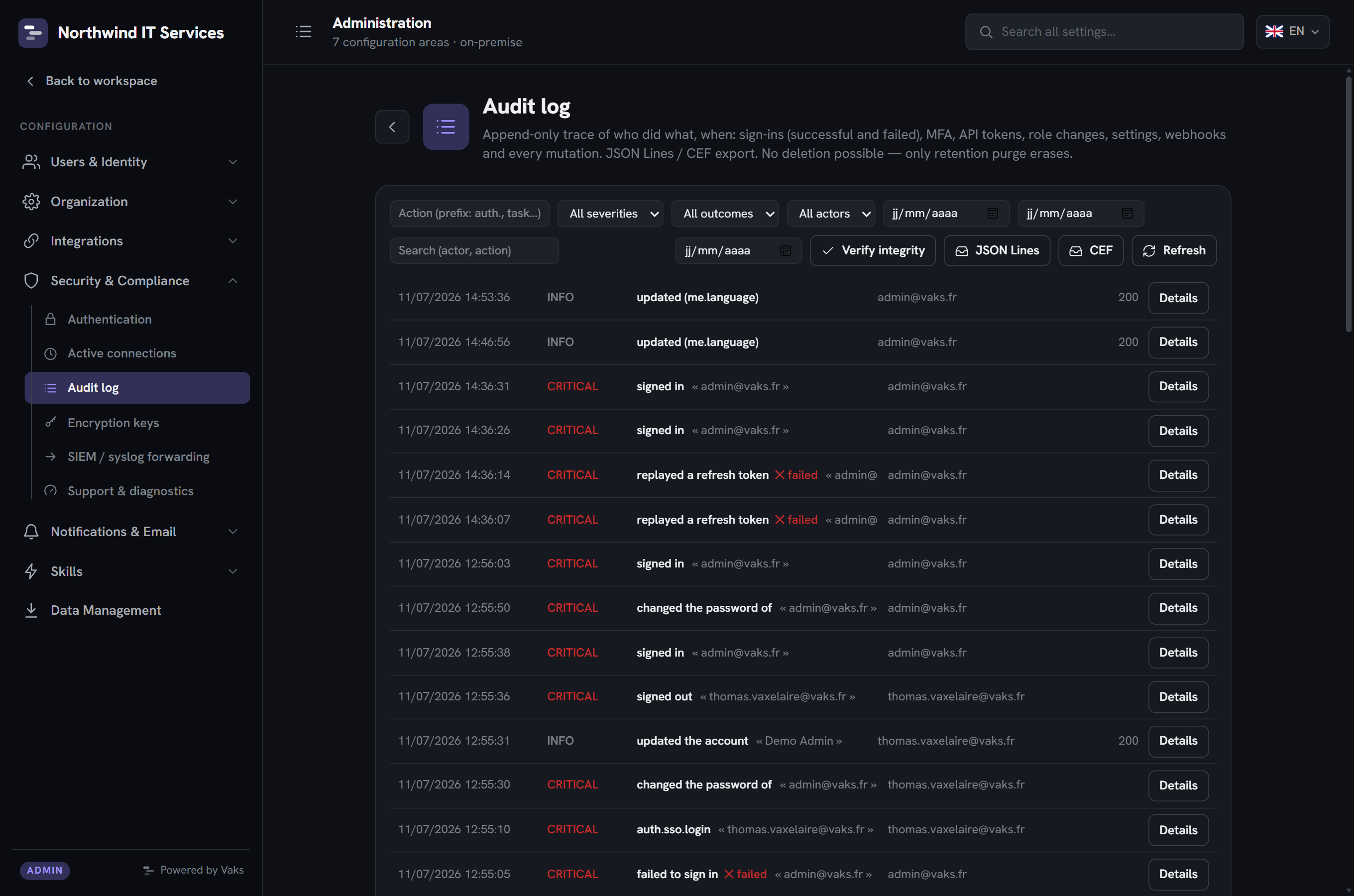Open Data Management section
Viewport: 1354px width, 896px height.
(131, 610)
